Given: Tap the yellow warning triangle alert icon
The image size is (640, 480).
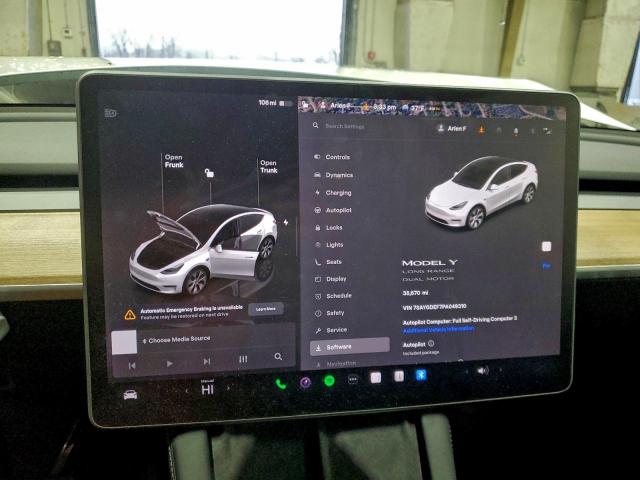Looking at the screenshot, I should (x=130, y=314).
